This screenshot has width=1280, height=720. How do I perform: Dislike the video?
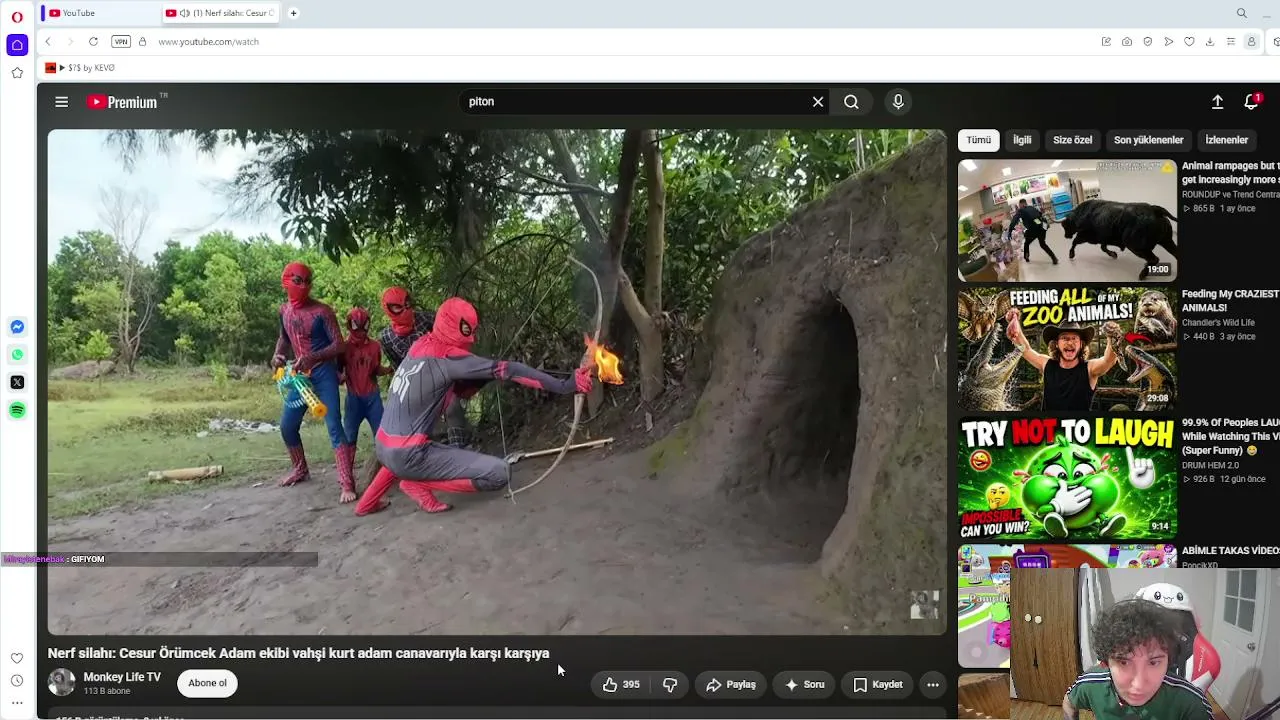pos(670,685)
